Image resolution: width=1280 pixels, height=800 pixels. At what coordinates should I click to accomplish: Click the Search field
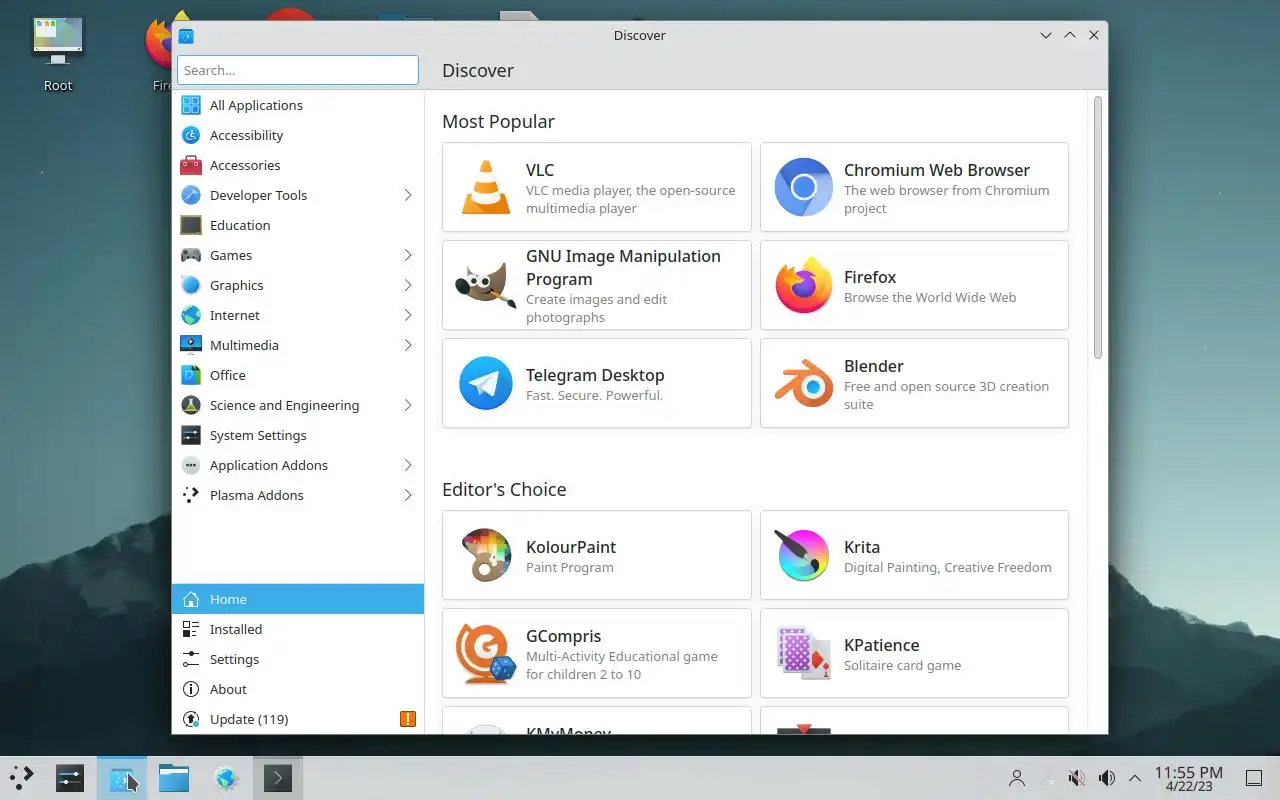click(298, 70)
